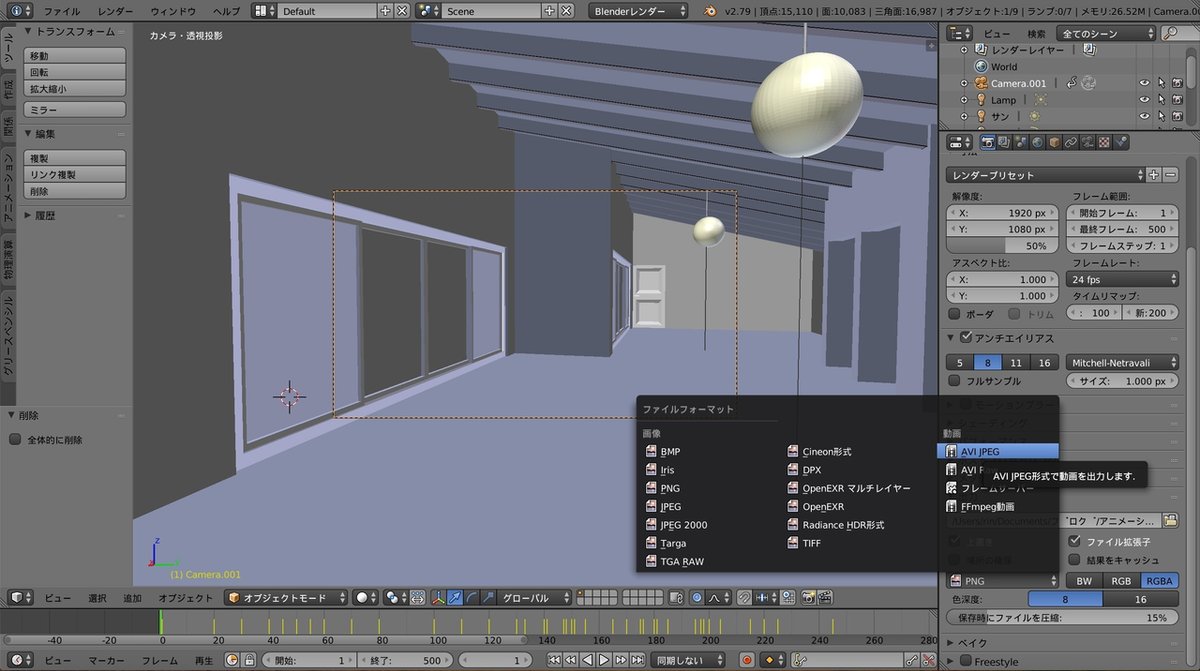Click the Camera.001 object icon in outliner

[x=980, y=83]
